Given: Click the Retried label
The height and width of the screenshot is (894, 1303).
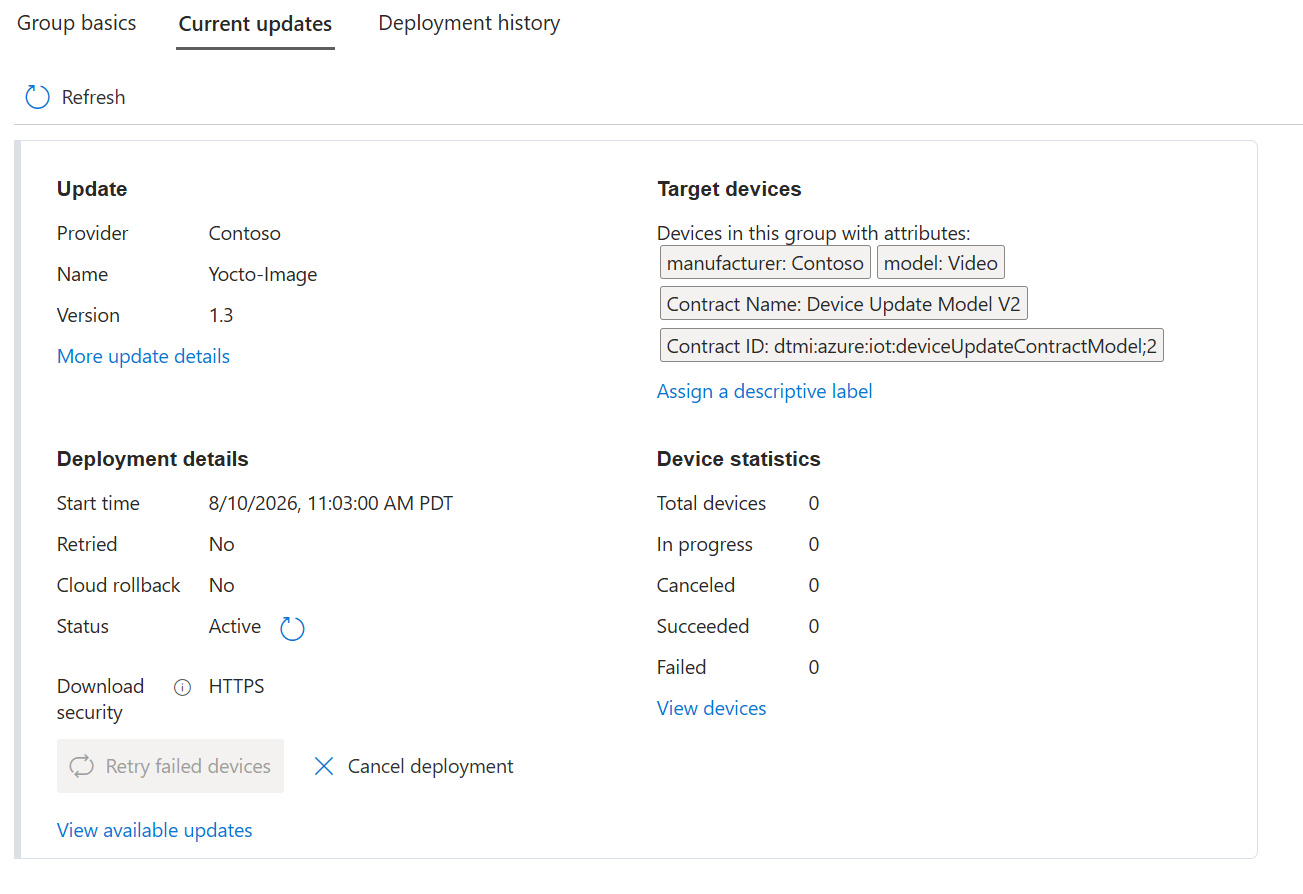Looking at the screenshot, I should point(87,544).
